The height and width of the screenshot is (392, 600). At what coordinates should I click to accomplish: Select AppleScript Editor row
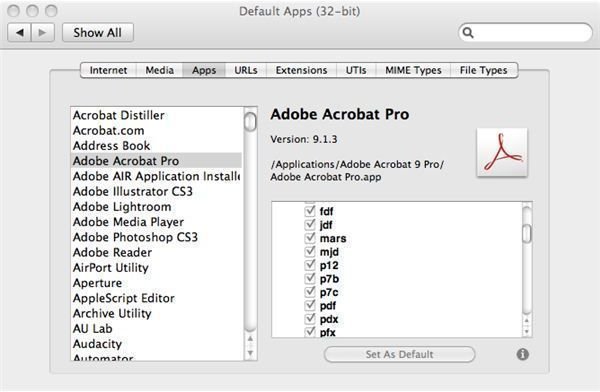(x=157, y=298)
